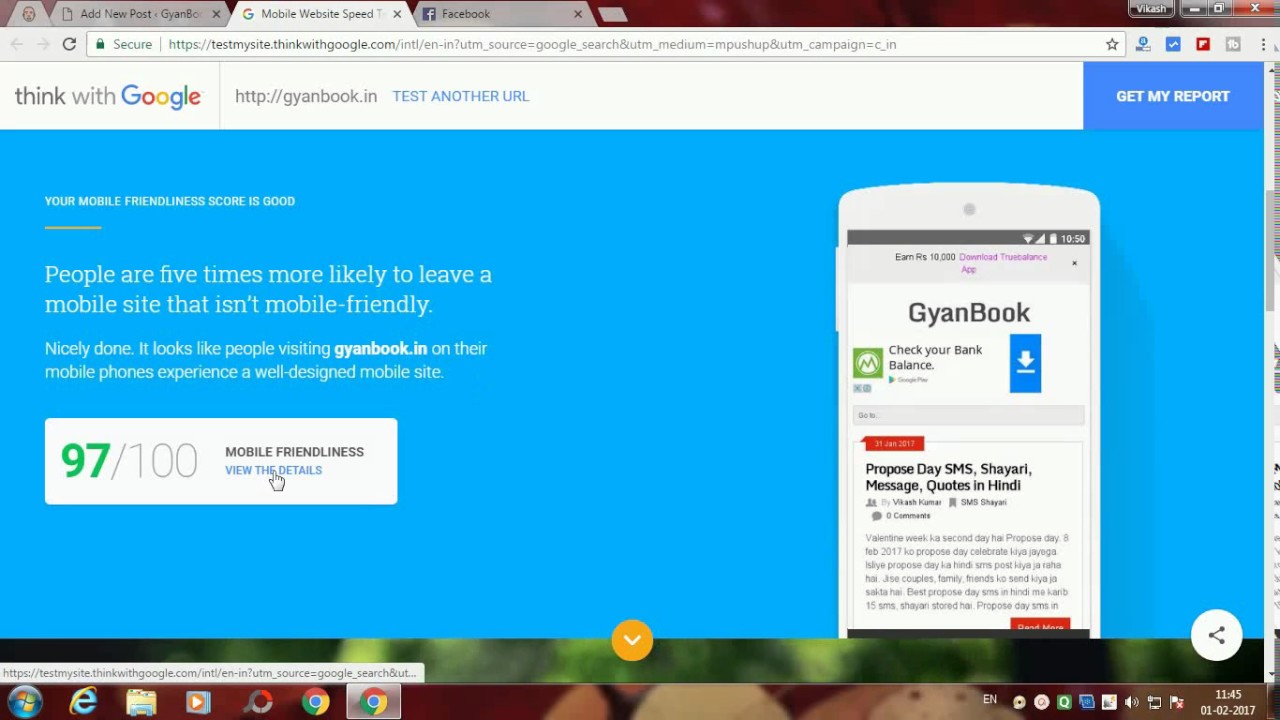Open the blue checkmark extension icon
1280x720 pixels.
click(x=1173, y=44)
